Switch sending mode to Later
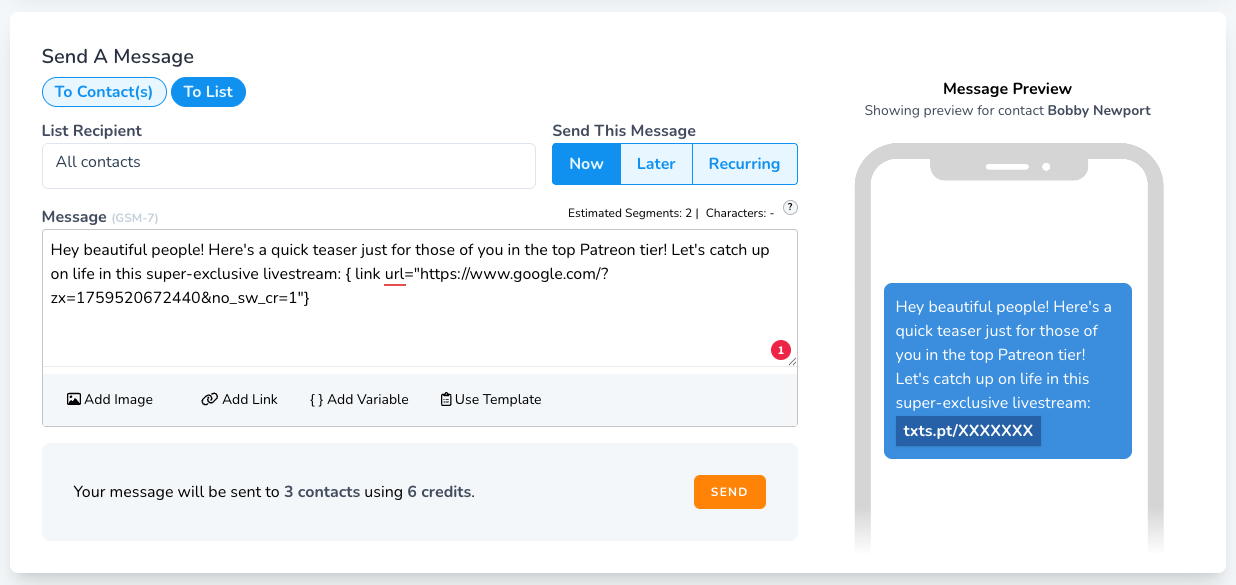1236x585 pixels. [656, 163]
